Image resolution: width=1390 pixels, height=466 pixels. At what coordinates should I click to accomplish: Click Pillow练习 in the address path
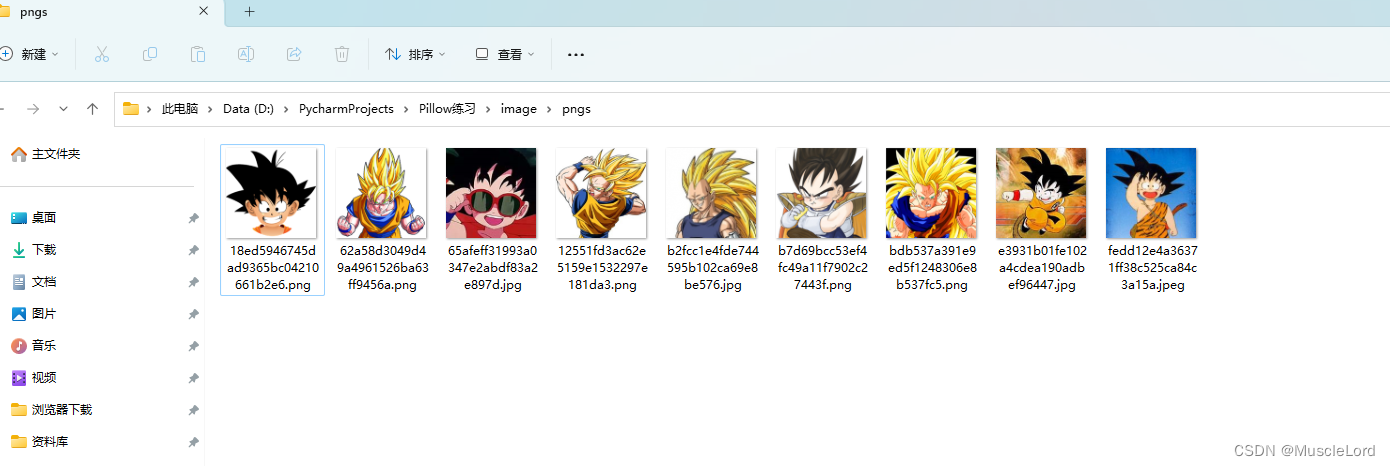[447, 109]
